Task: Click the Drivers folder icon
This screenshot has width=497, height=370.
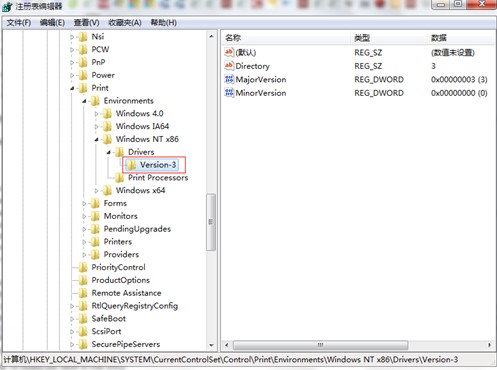Action: pyautogui.click(x=120, y=152)
